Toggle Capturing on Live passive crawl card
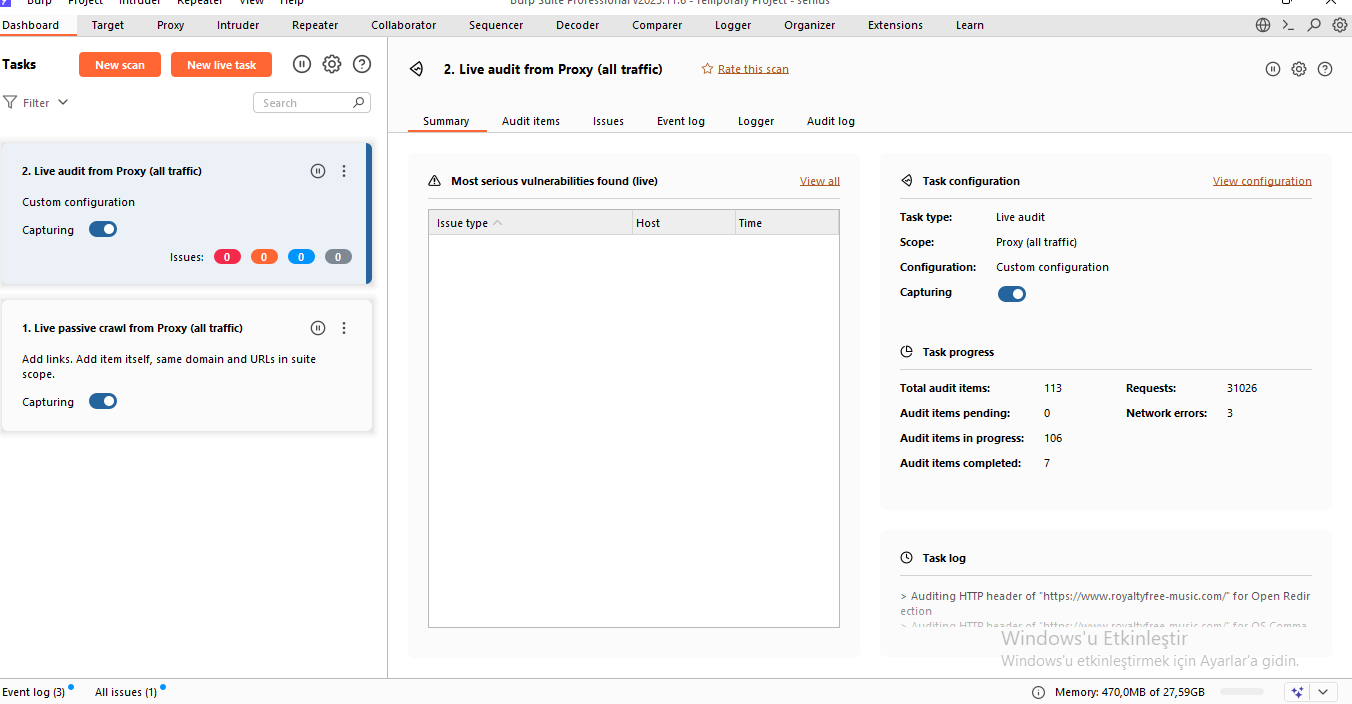 pyautogui.click(x=103, y=401)
